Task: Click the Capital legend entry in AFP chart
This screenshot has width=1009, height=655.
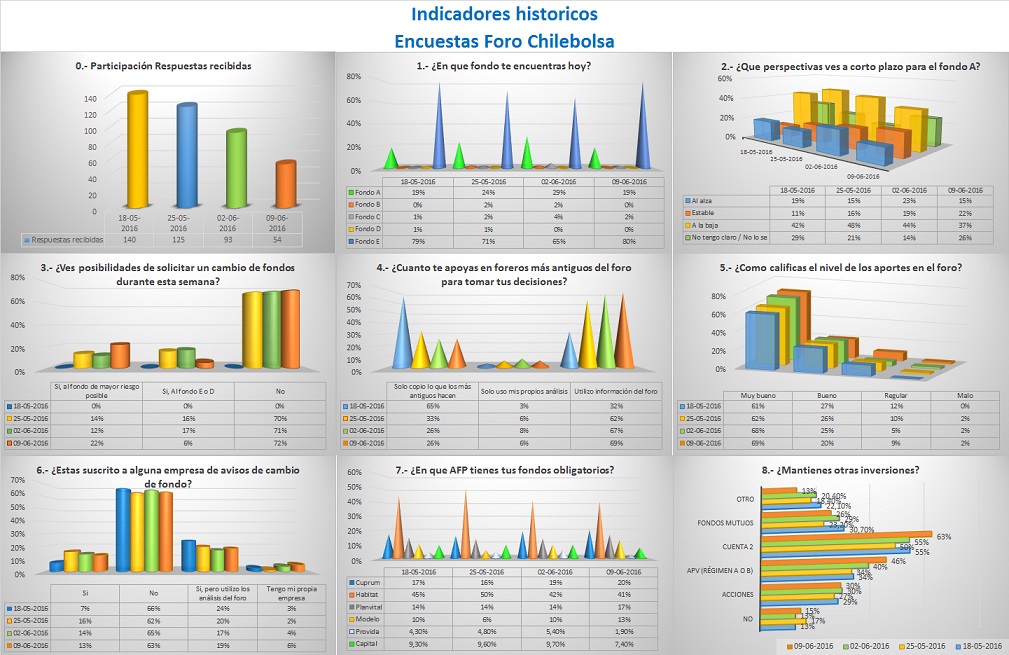Action: pos(364,643)
